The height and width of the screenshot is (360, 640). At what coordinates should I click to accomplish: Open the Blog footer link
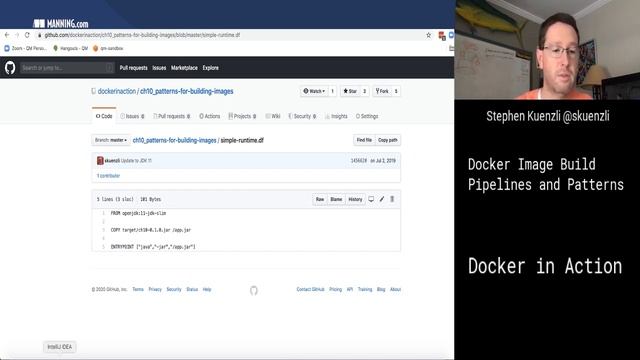pyautogui.click(x=381, y=289)
